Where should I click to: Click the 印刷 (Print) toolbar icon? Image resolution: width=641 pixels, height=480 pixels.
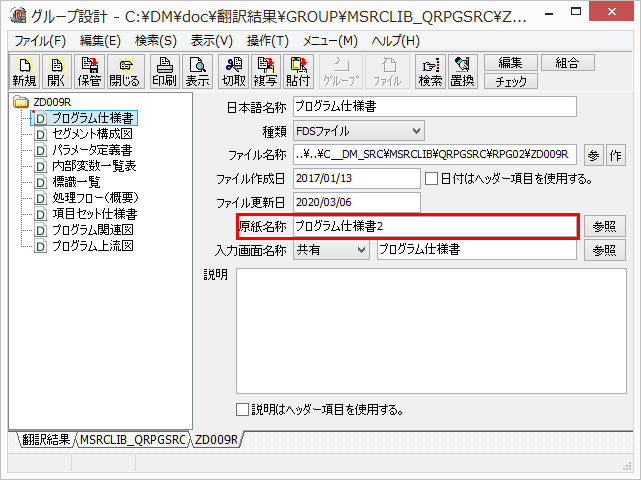165,72
